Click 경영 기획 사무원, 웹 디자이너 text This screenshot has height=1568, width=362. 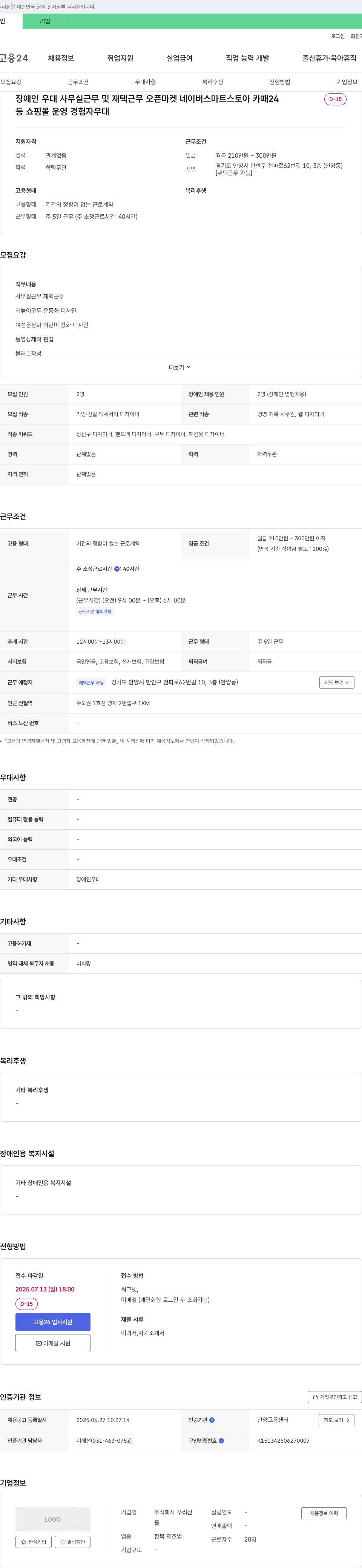[290, 414]
